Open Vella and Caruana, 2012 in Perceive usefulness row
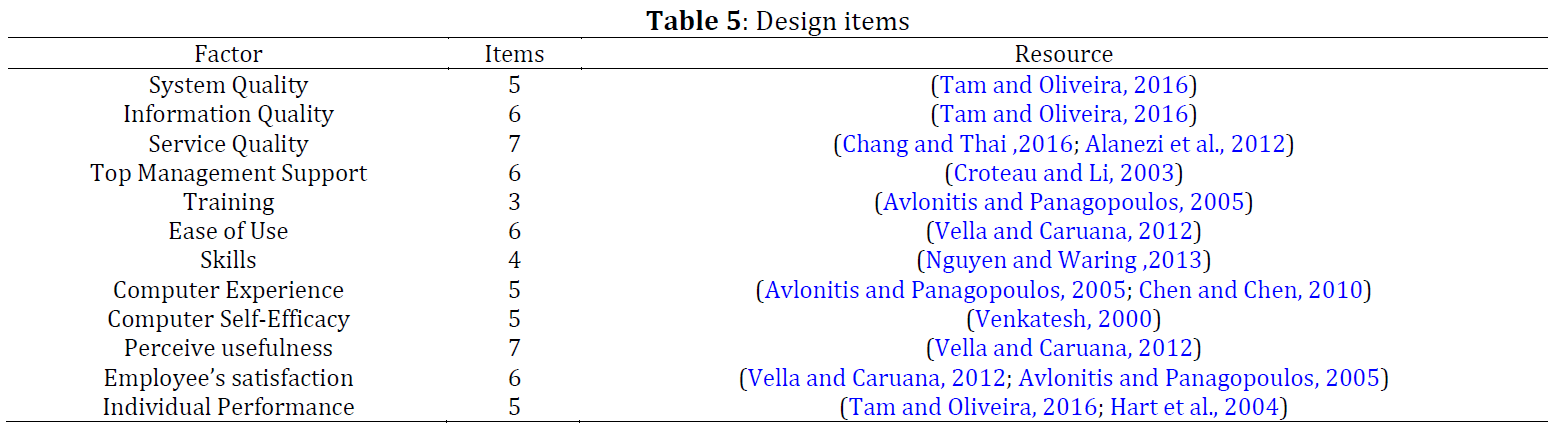The image size is (1552, 431). click(1064, 348)
